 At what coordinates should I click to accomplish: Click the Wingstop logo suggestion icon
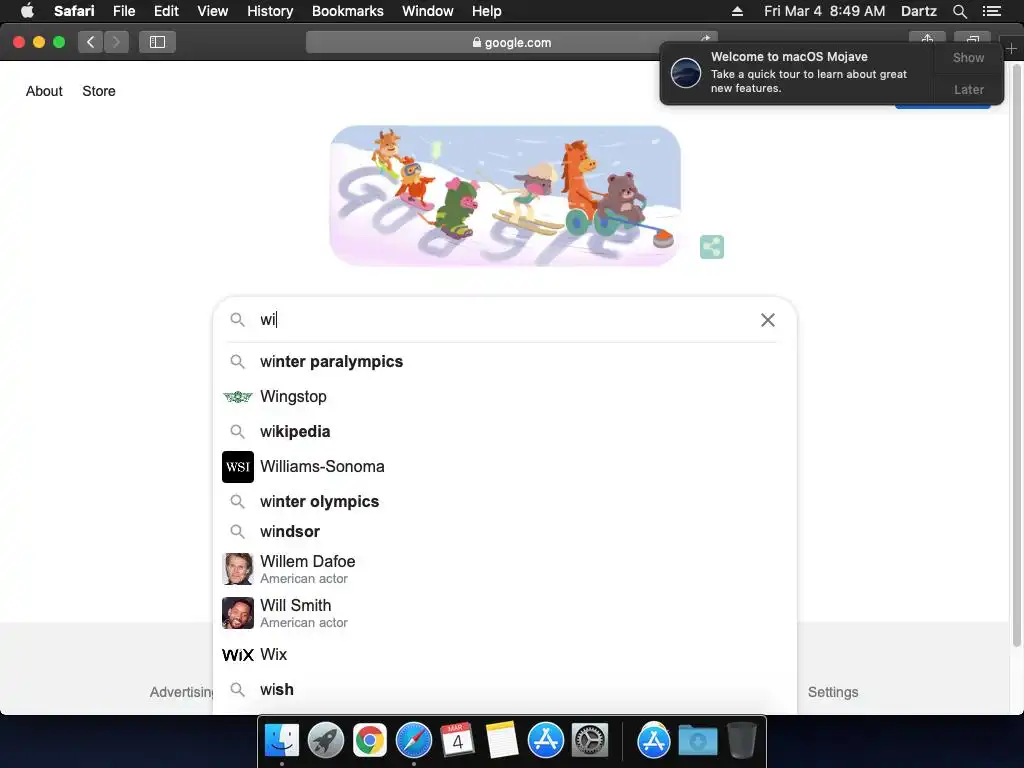point(238,396)
